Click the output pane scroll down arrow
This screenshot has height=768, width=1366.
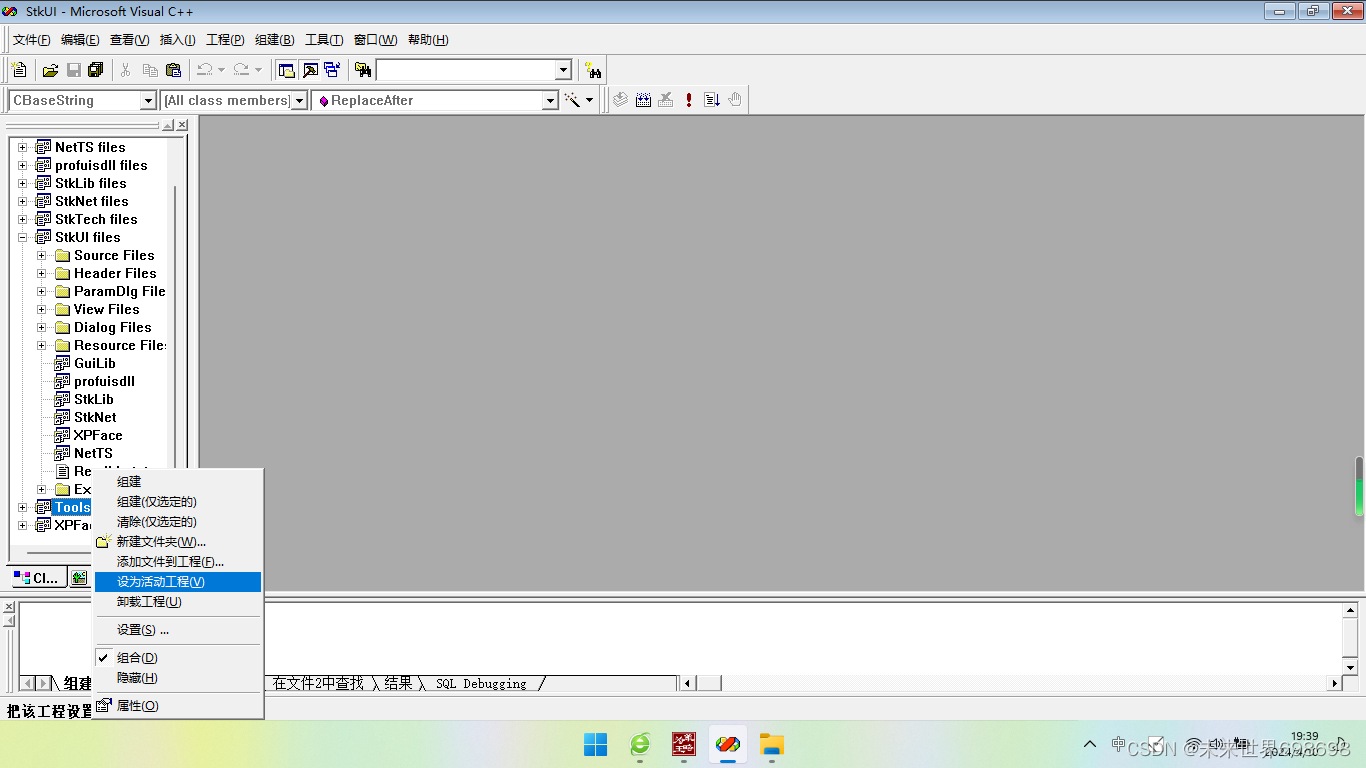point(1350,667)
